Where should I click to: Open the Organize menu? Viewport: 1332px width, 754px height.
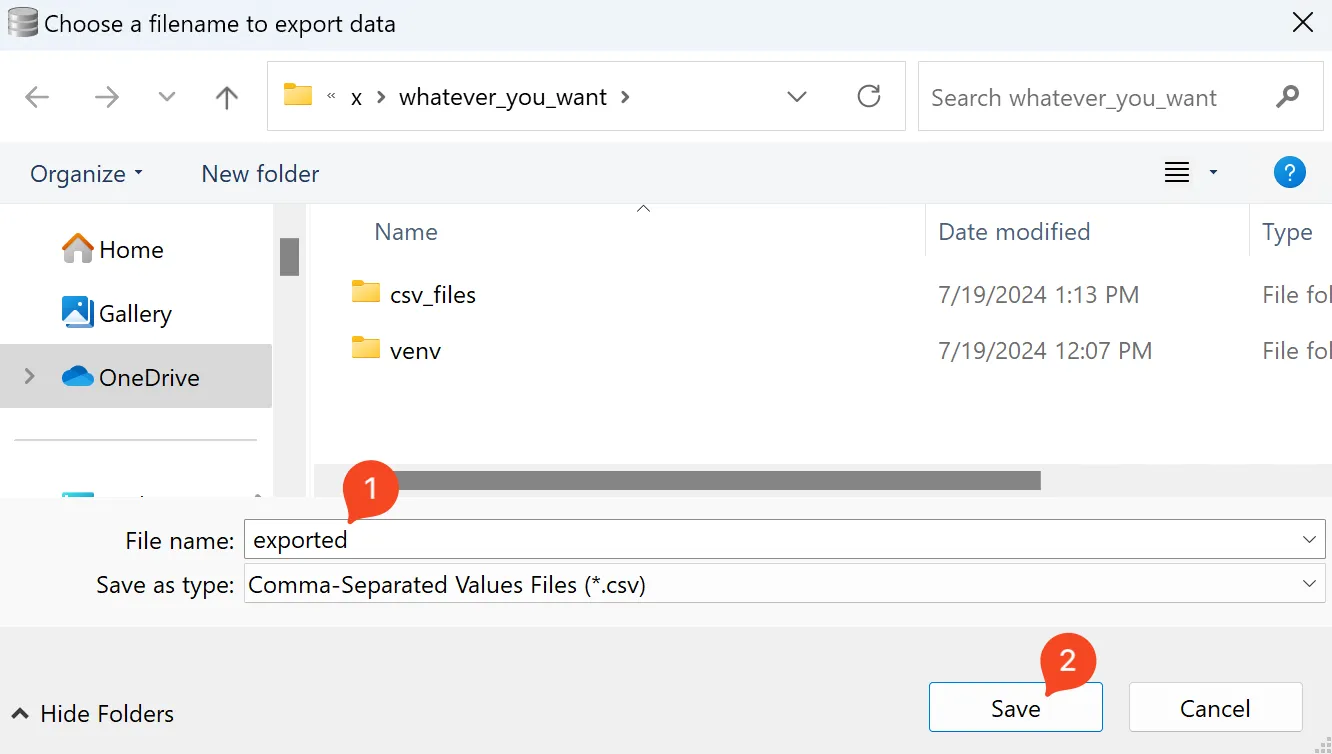coord(87,174)
